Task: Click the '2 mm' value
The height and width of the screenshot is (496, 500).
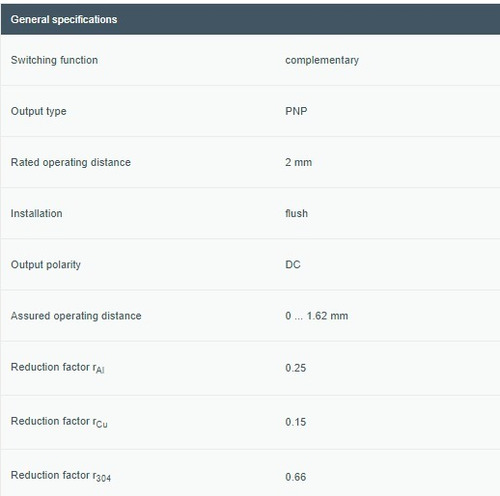Action: [x=298, y=162]
